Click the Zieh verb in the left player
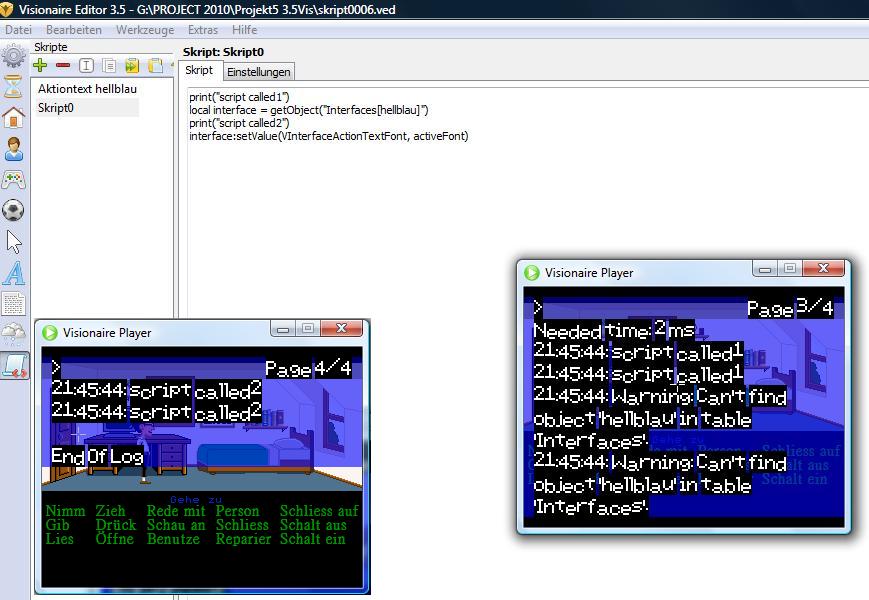 pos(110,511)
